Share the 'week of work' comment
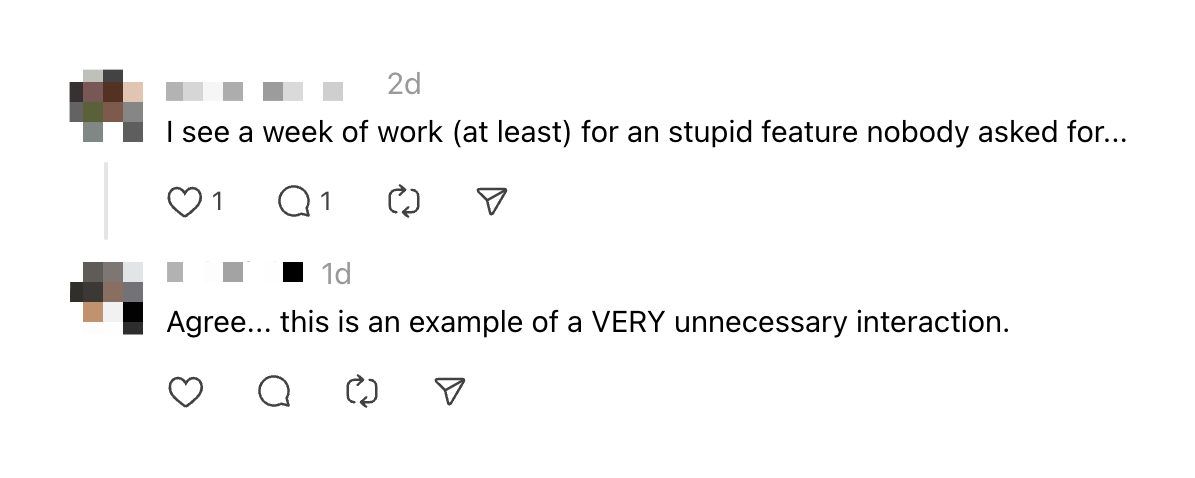Viewport: 1195px width, 478px height. [493, 202]
